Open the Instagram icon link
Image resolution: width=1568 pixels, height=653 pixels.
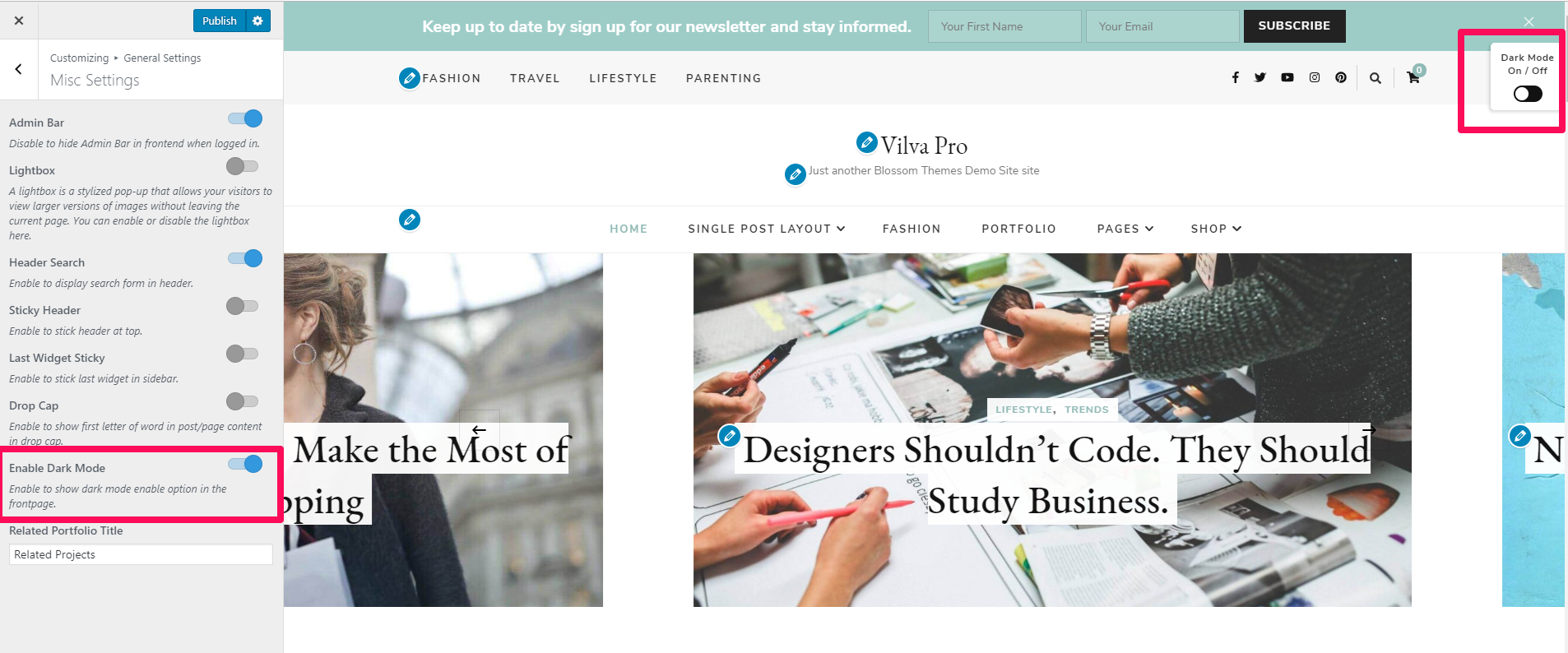pos(1315,77)
